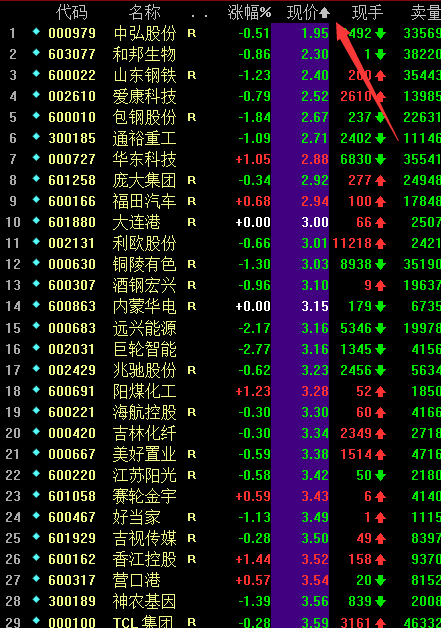Select stock name 内蒙华电
Image resolution: width=441 pixels, height=628 pixels.
144,306
